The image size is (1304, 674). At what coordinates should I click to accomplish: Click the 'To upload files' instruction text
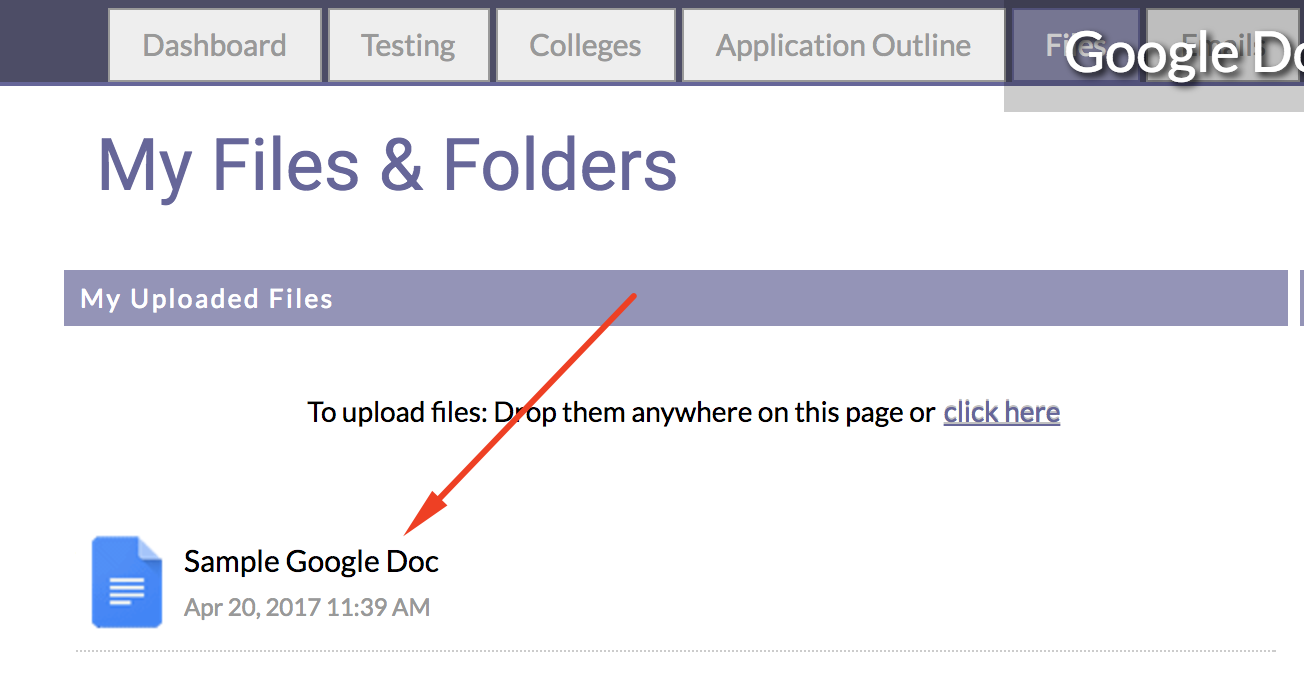(x=621, y=412)
